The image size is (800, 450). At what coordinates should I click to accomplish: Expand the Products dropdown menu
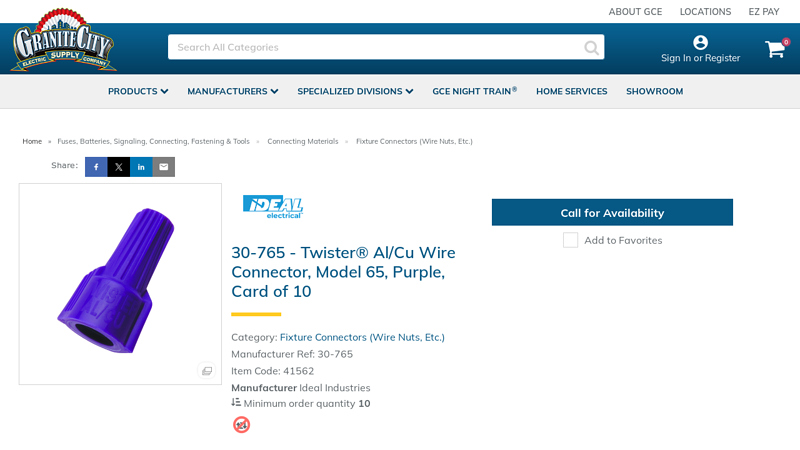(138, 91)
